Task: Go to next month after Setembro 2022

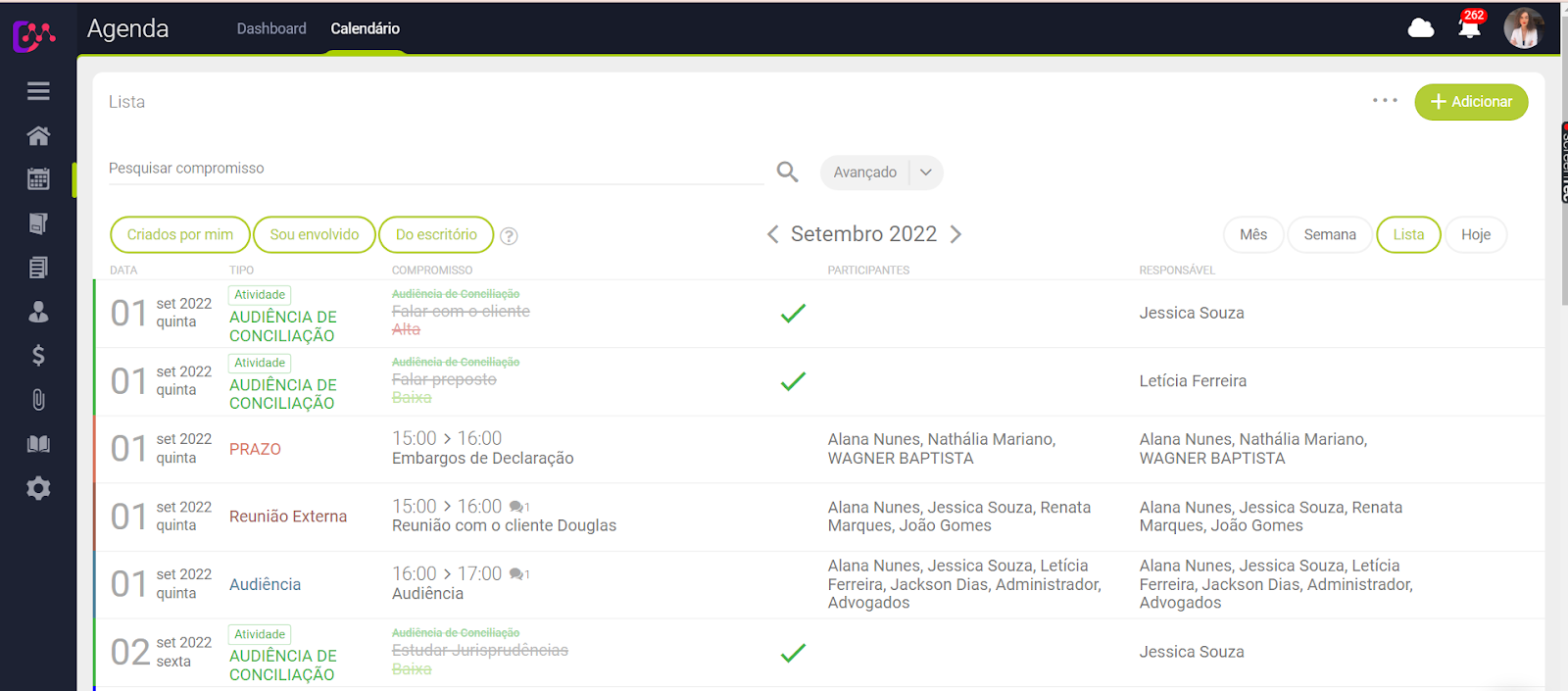Action: pos(956,234)
